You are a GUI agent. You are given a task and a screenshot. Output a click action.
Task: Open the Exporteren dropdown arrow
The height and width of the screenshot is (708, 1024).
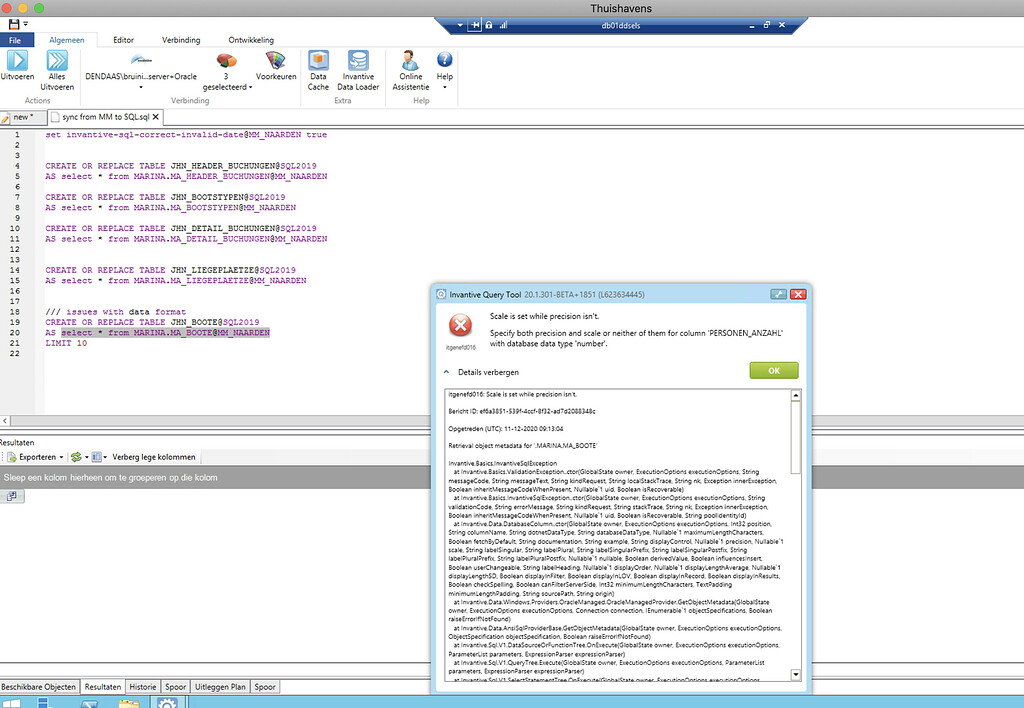pos(62,457)
